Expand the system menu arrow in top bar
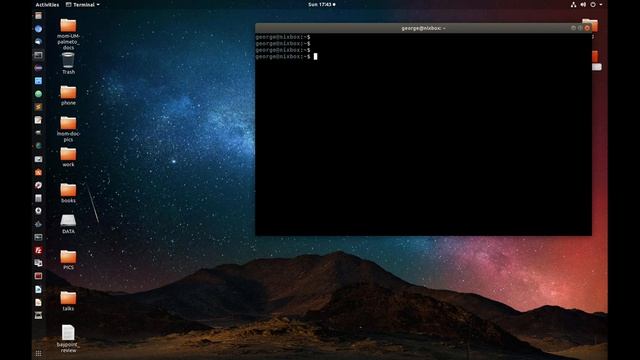640x360 pixels. [601, 4]
